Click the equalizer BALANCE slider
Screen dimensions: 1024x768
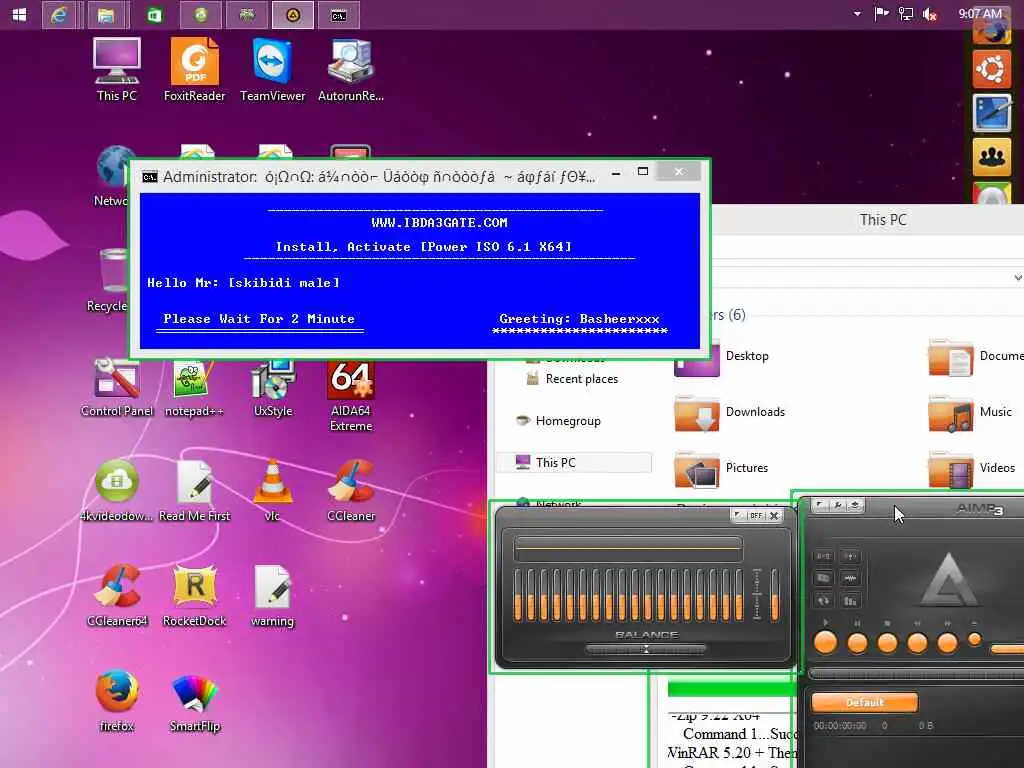coord(645,649)
